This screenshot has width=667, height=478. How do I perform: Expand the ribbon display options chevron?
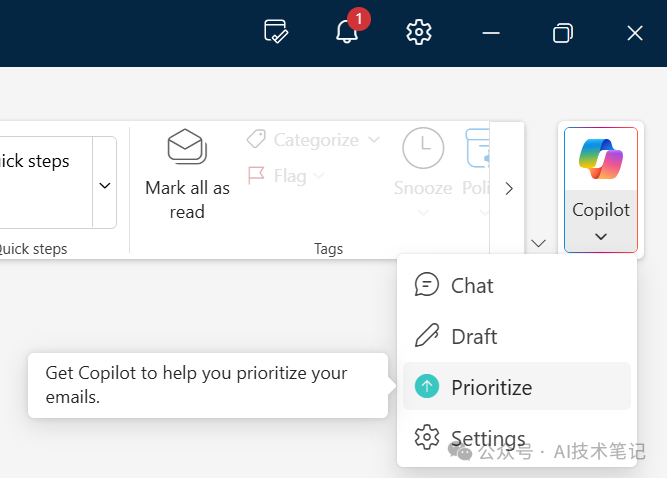point(539,243)
